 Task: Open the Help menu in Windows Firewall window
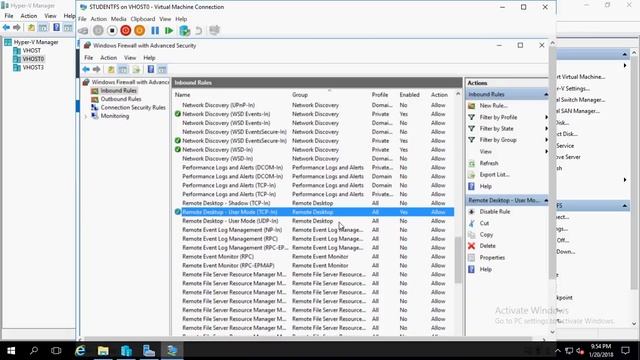[149, 58]
